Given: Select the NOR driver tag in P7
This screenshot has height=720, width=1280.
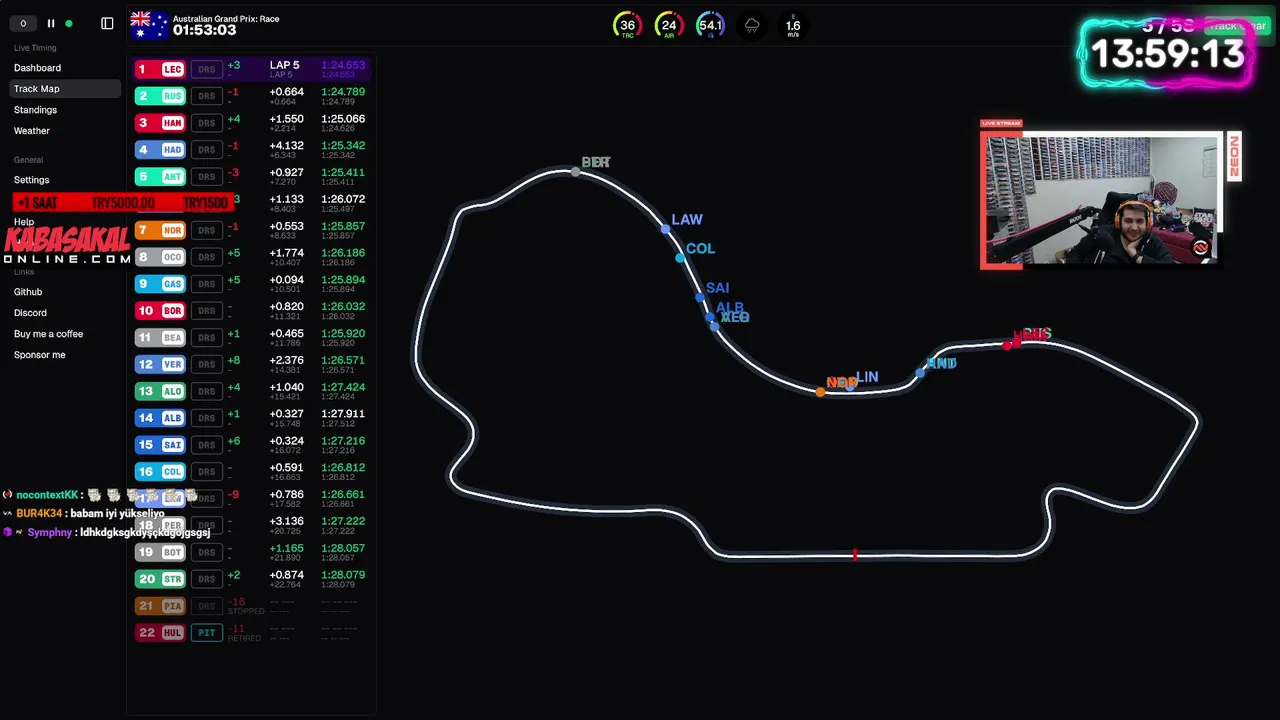Looking at the screenshot, I should pos(160,230).
